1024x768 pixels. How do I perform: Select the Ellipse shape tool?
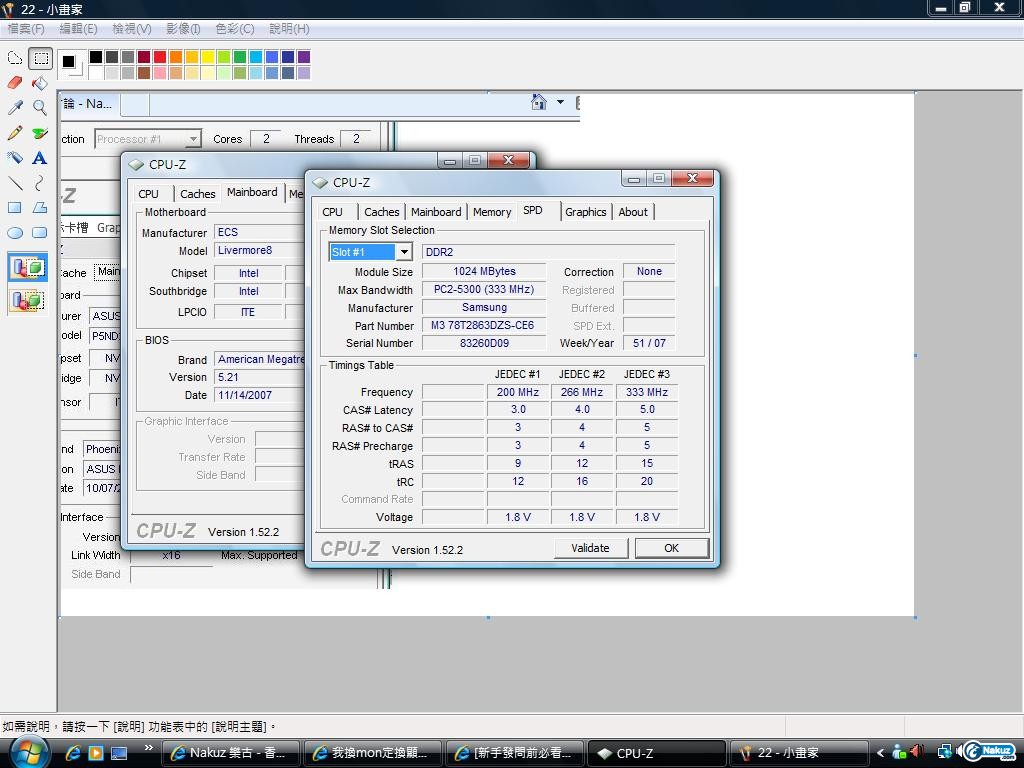coord(14,232)
